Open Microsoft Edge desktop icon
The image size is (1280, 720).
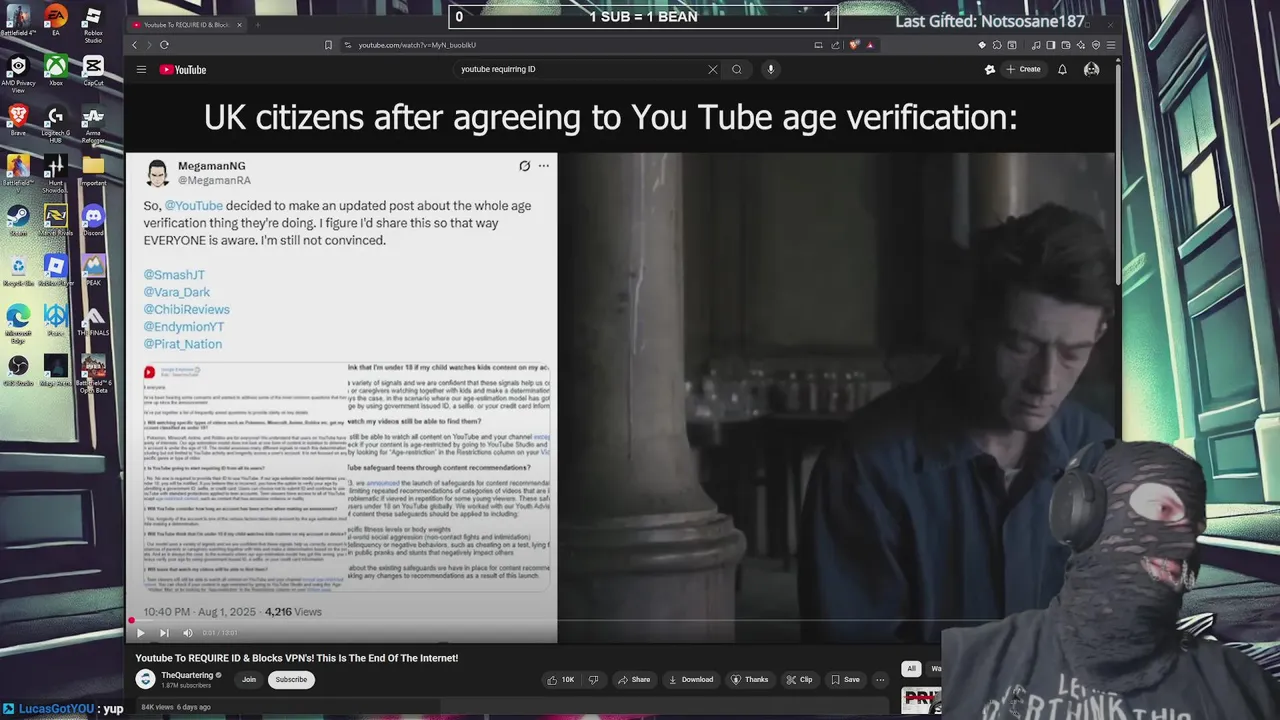point(18,324)
